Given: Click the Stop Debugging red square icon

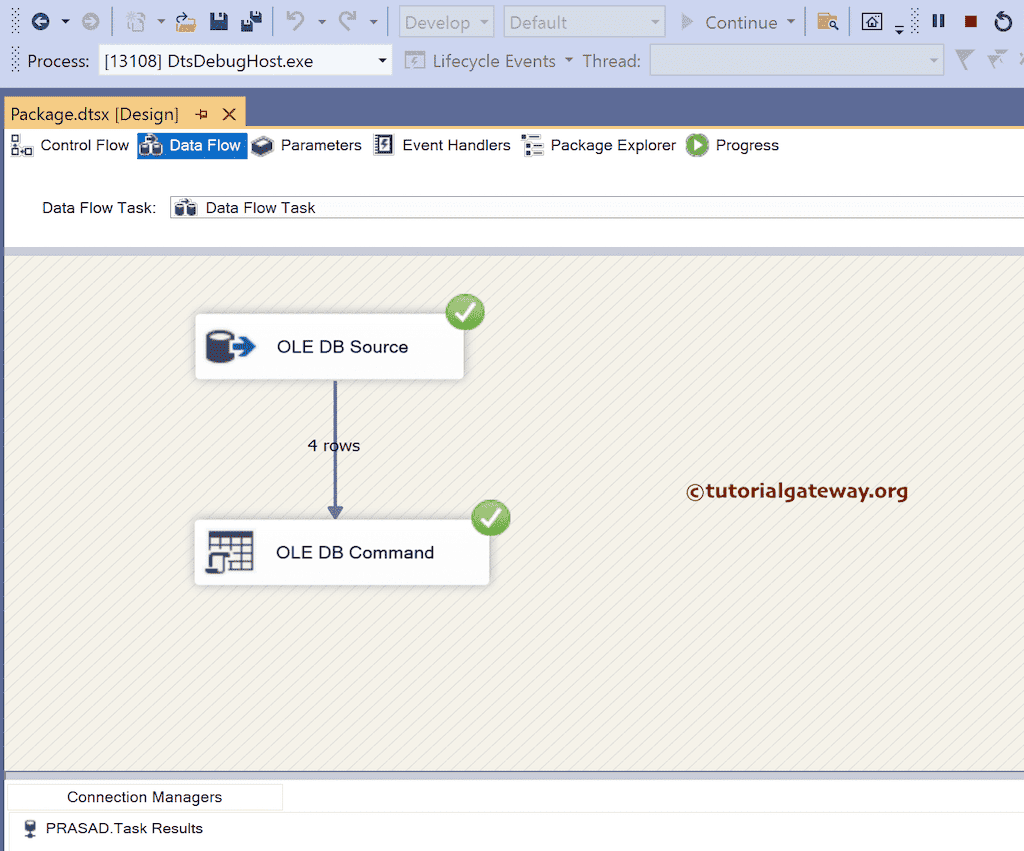Looking at the screenshot, I should [x=969, y=20].
